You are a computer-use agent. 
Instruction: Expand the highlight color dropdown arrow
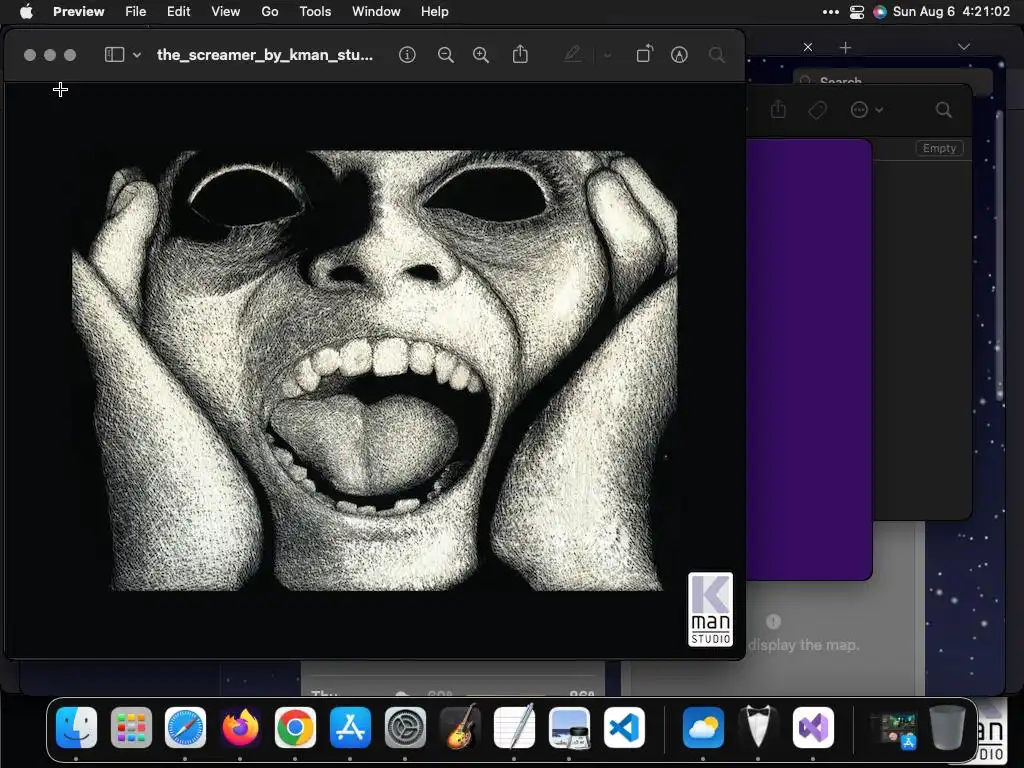(607, 56)
